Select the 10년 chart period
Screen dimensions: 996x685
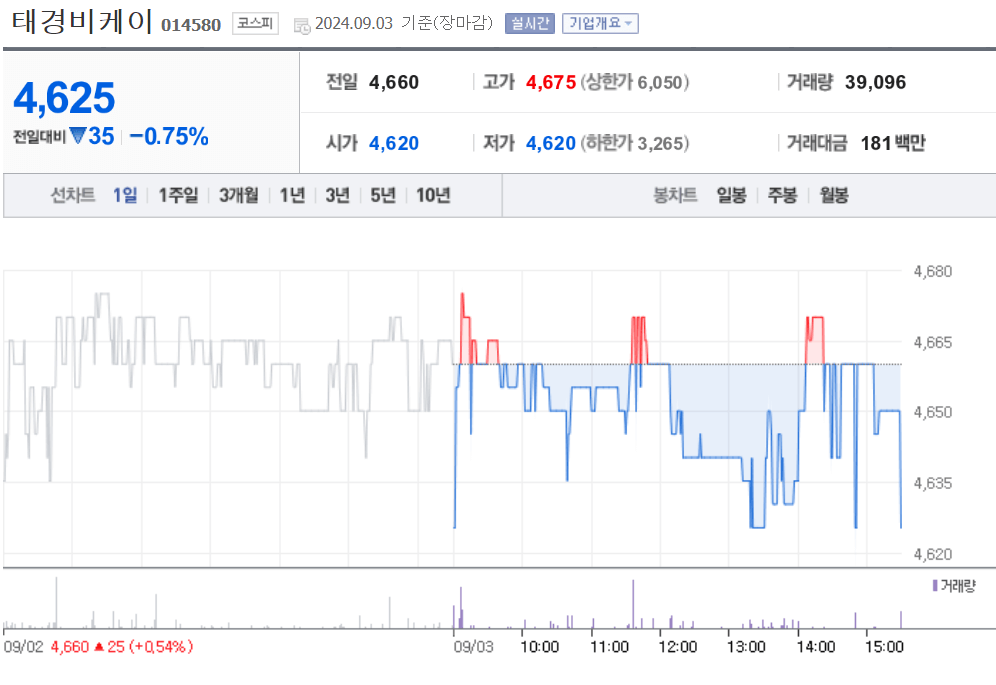[x=433, y=195]
